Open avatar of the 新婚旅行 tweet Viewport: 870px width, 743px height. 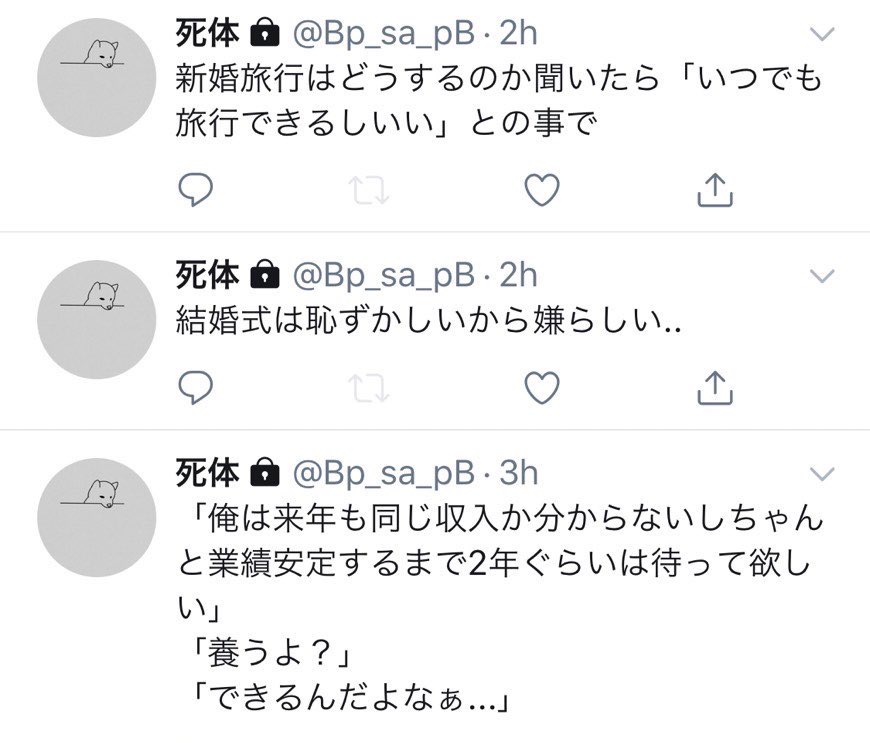(x=96, y=78)
